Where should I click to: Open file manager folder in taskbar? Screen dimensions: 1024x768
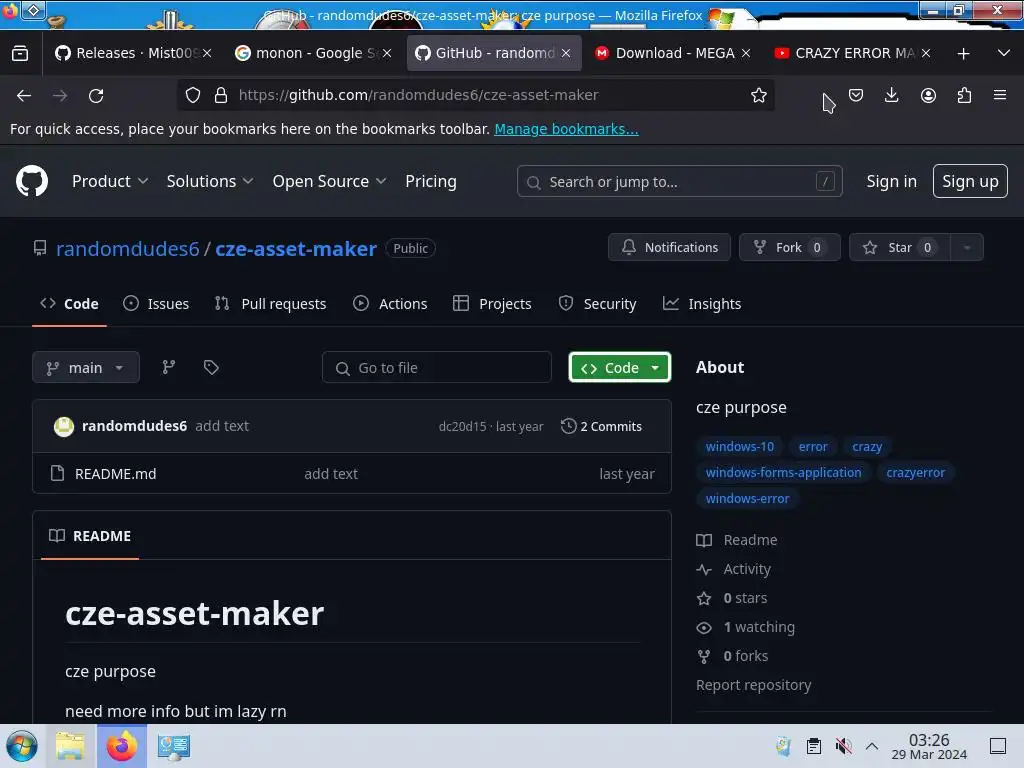(70, 746)
